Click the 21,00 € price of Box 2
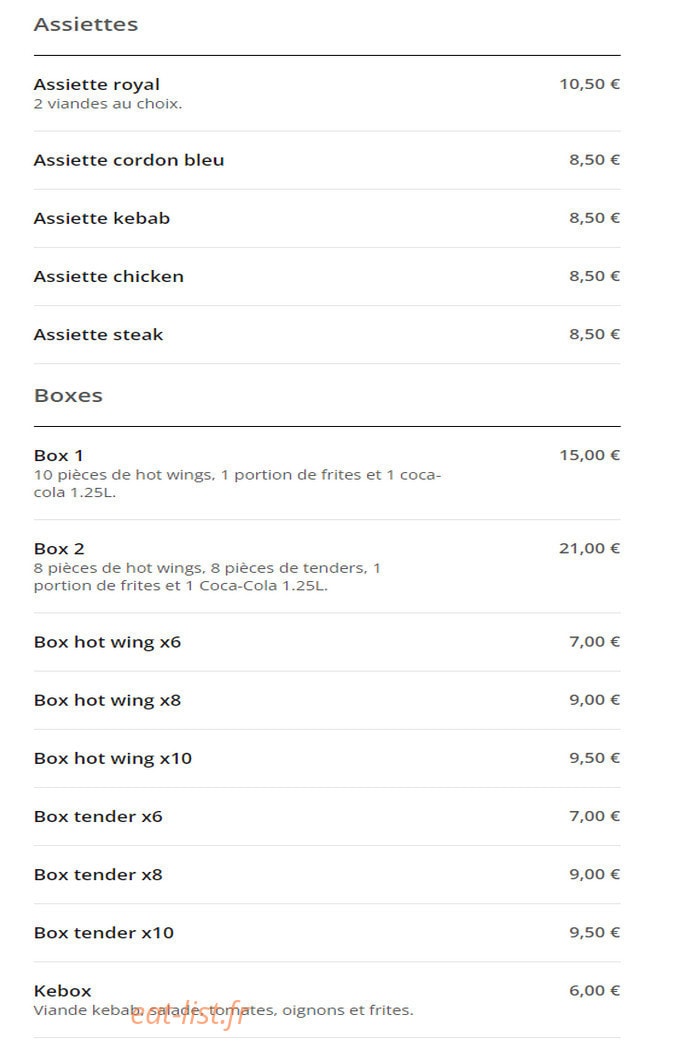The width and height of the screenshot is (687, 1051). (x=590, y=548)
